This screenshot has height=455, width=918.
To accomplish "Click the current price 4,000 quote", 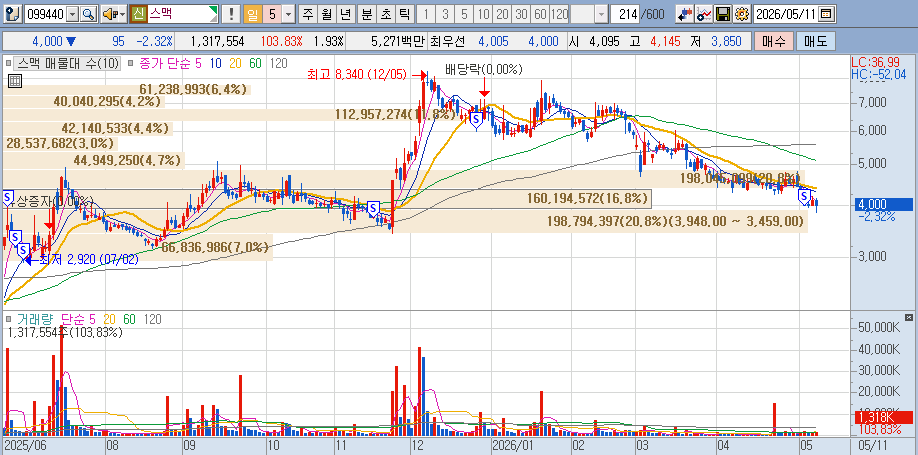I will coord(47,42).
